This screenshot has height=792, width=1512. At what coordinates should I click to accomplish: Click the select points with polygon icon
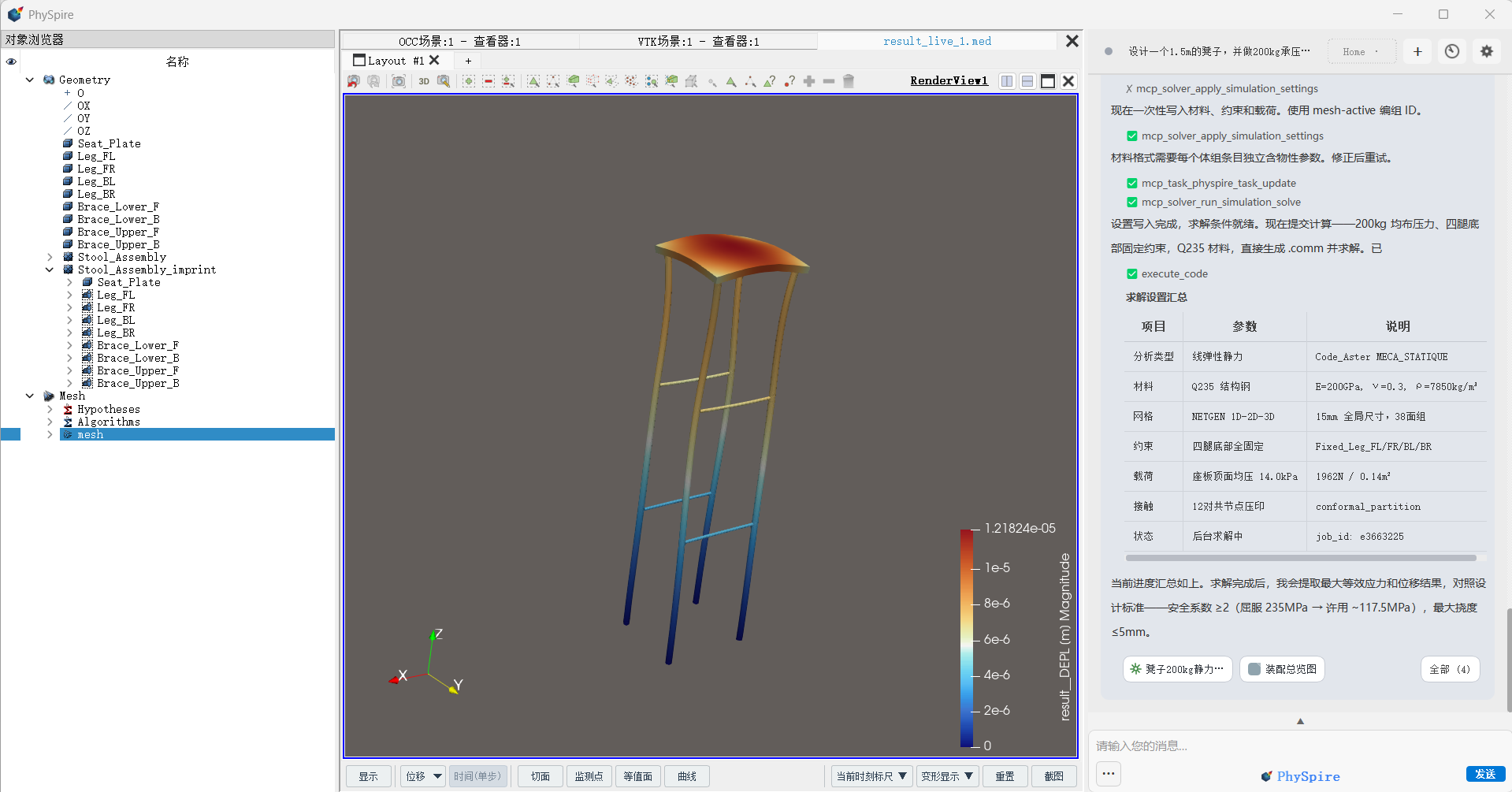(x=632, y=81)
